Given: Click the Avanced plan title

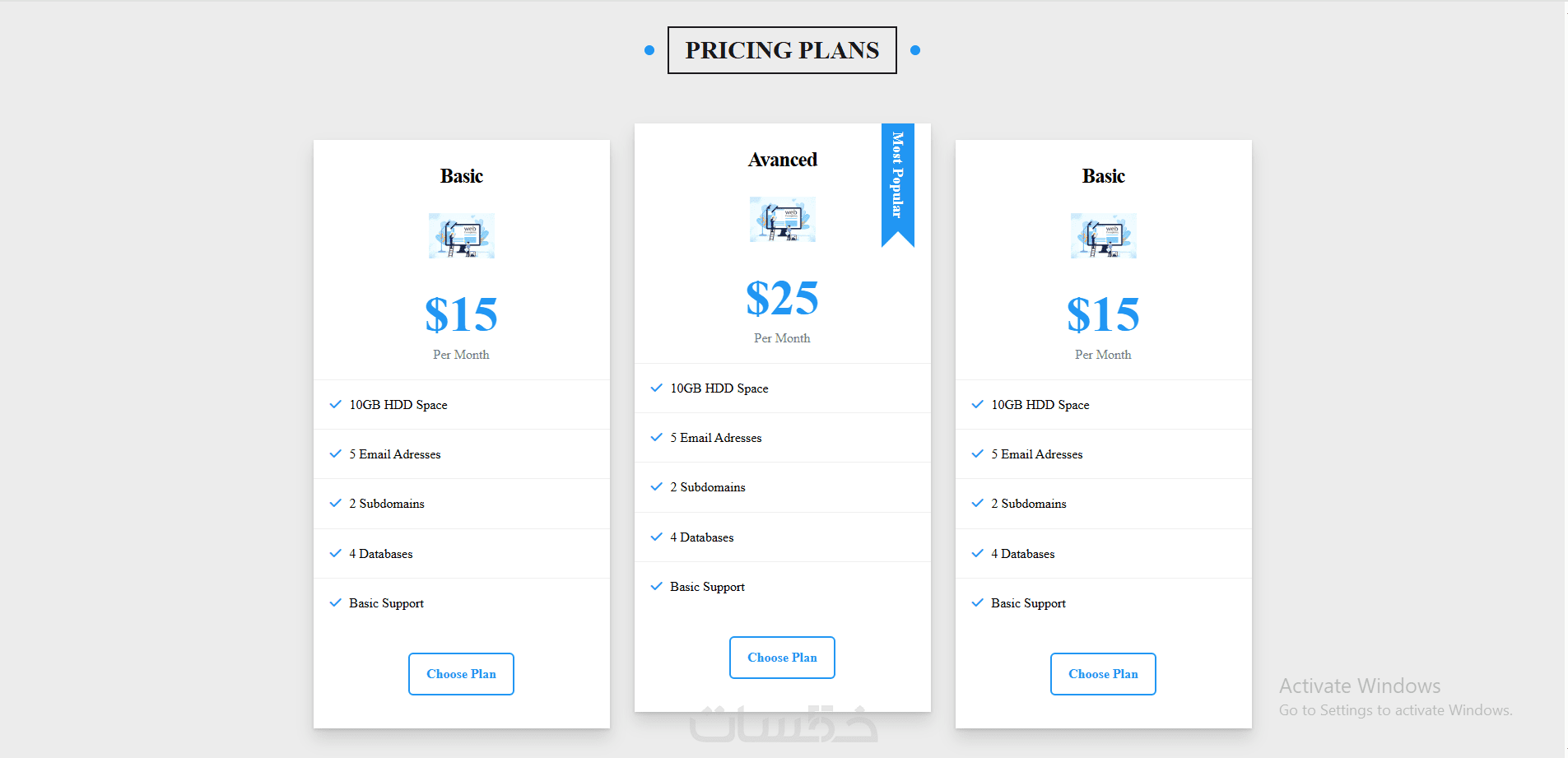Looking at the screenshot, I should [782, 160].
